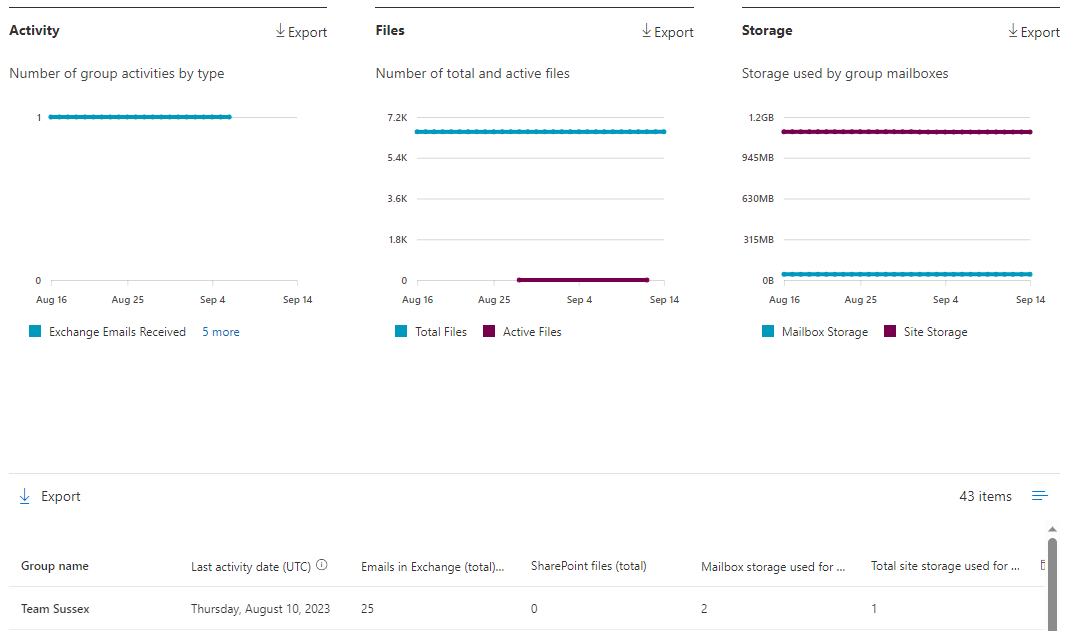Screen dimensions: 1087x631
Task: Select the Total site storage used header
Action: click(x=944, y=565)
